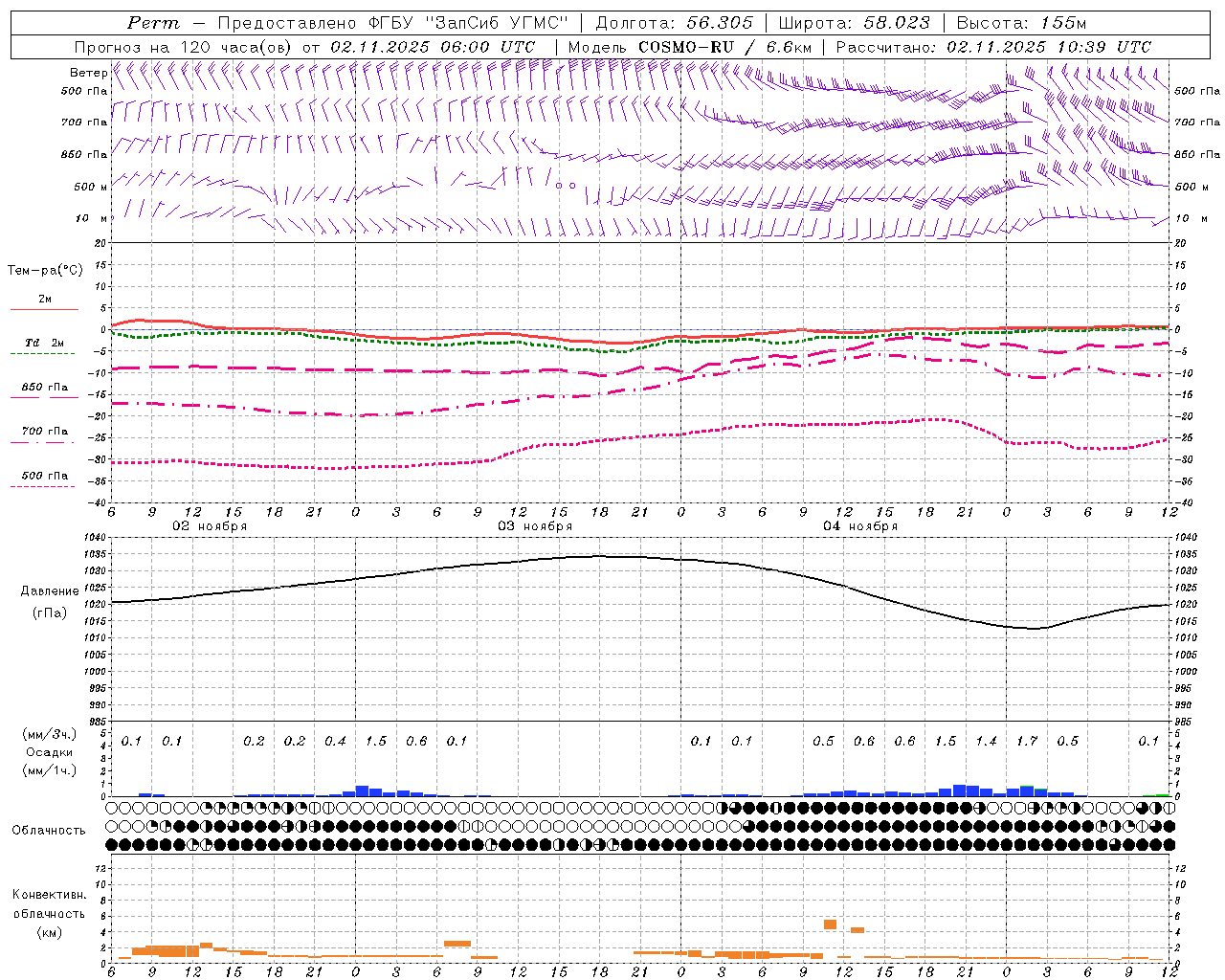The image size is (1225, 980).
Task: Click the red 2м line sample in legend
Action: (x=44, y=310)
